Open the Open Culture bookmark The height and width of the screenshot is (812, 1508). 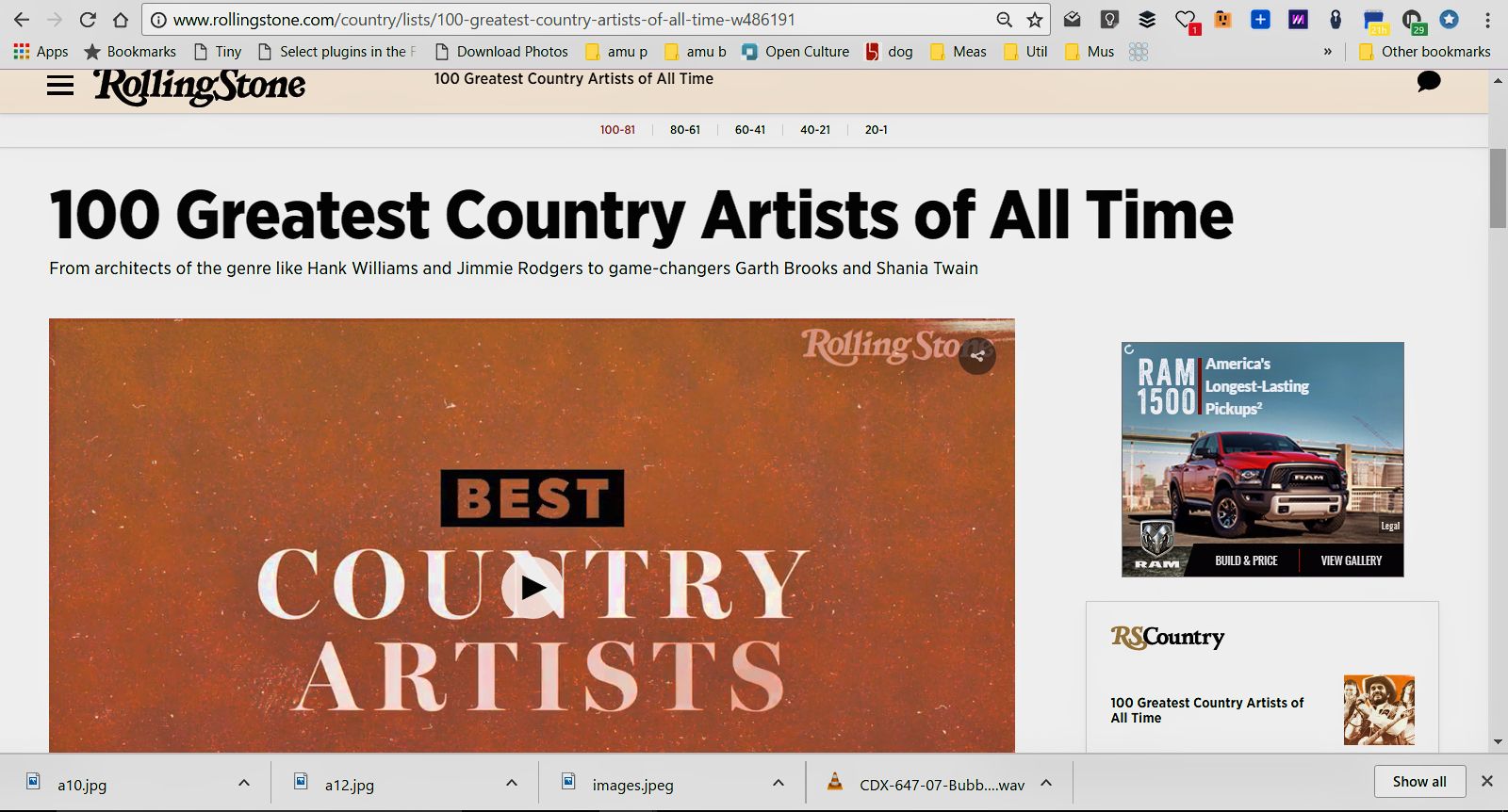(795, 52)
